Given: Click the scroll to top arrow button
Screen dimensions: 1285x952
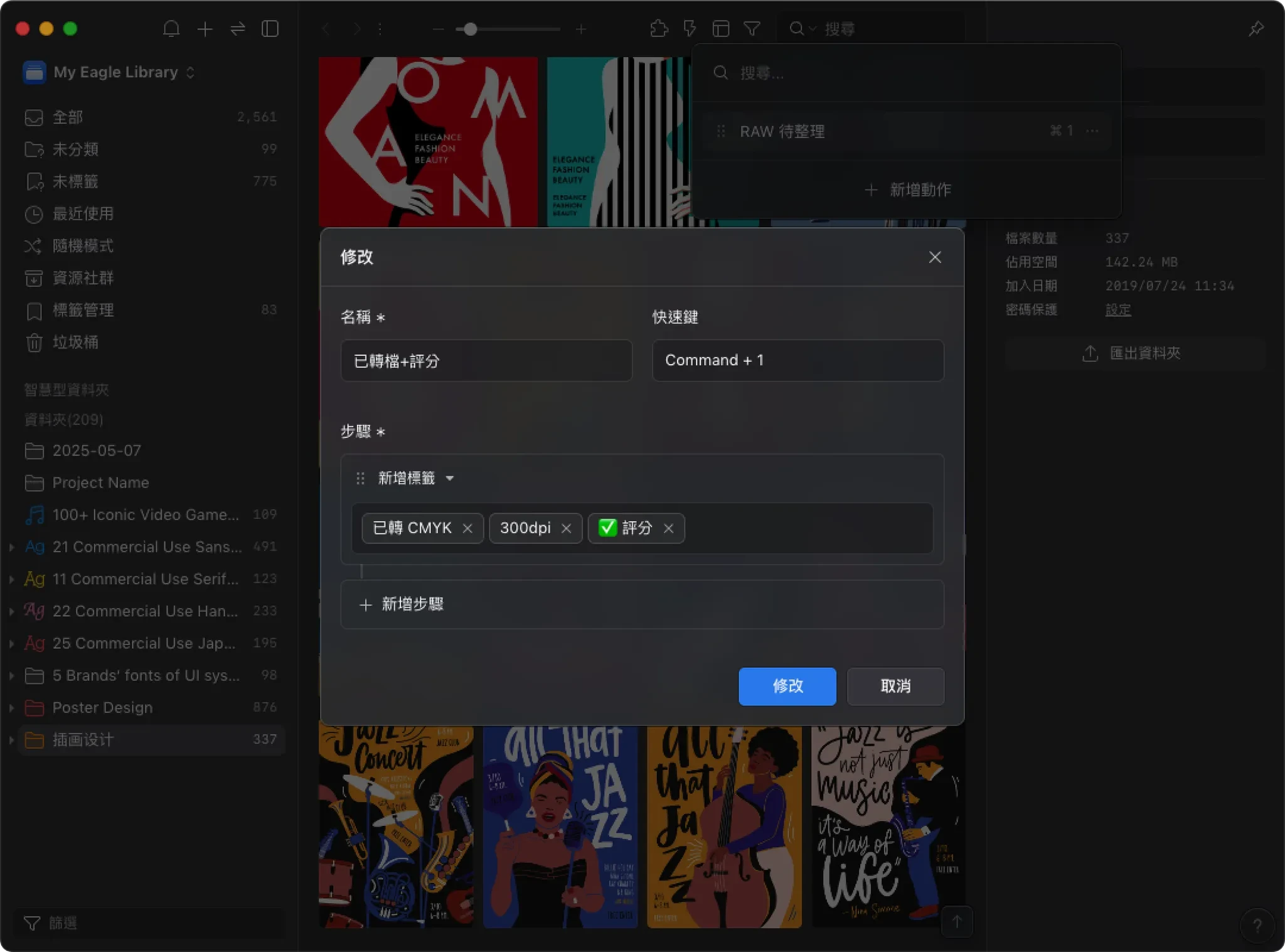Looking at the screenshot, I should pos(957,921).
